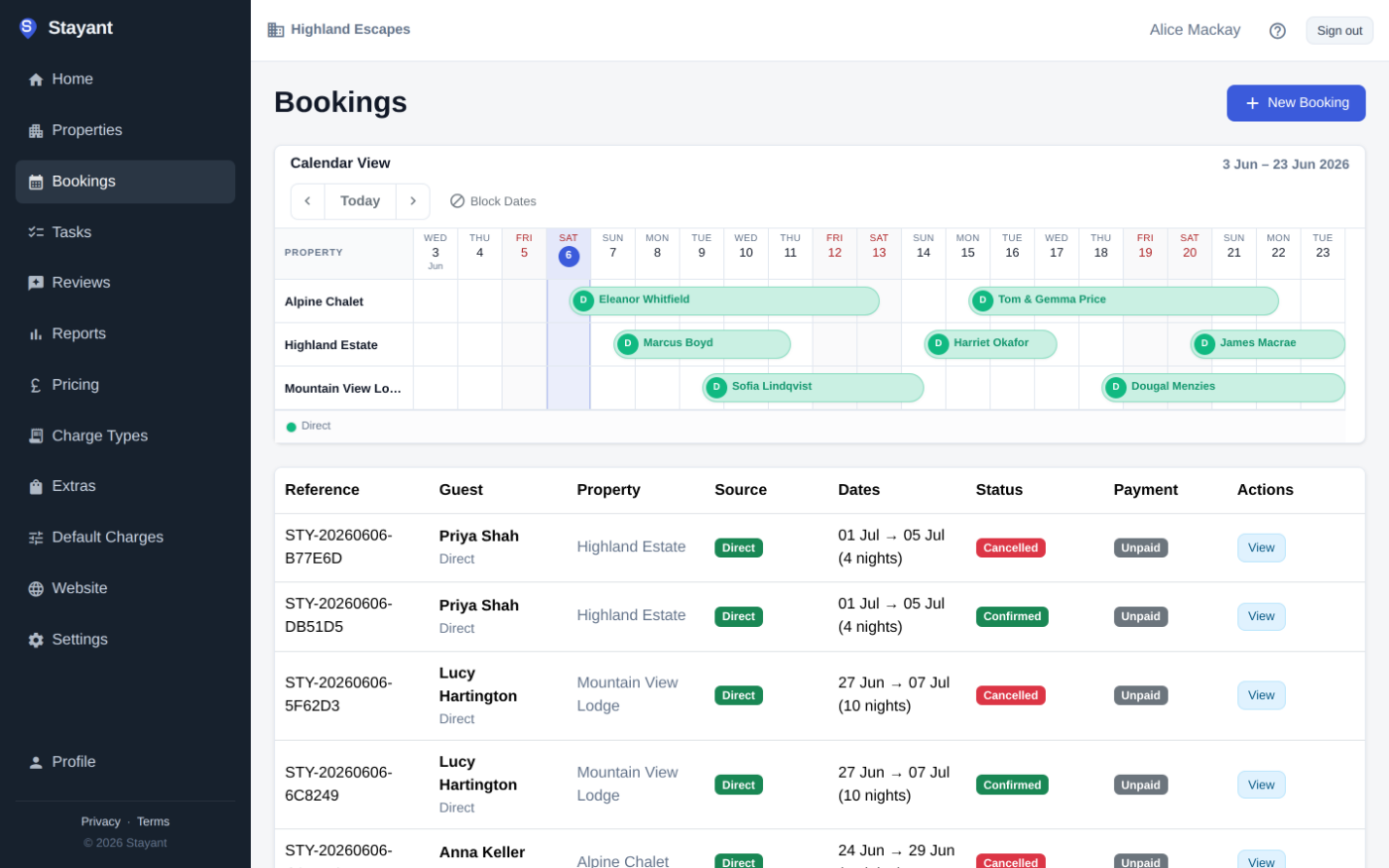This screenshot has height=868, width=1389.
Task: Jump calendar to Today
Action: pyautogui.click(x=360, y=201)
